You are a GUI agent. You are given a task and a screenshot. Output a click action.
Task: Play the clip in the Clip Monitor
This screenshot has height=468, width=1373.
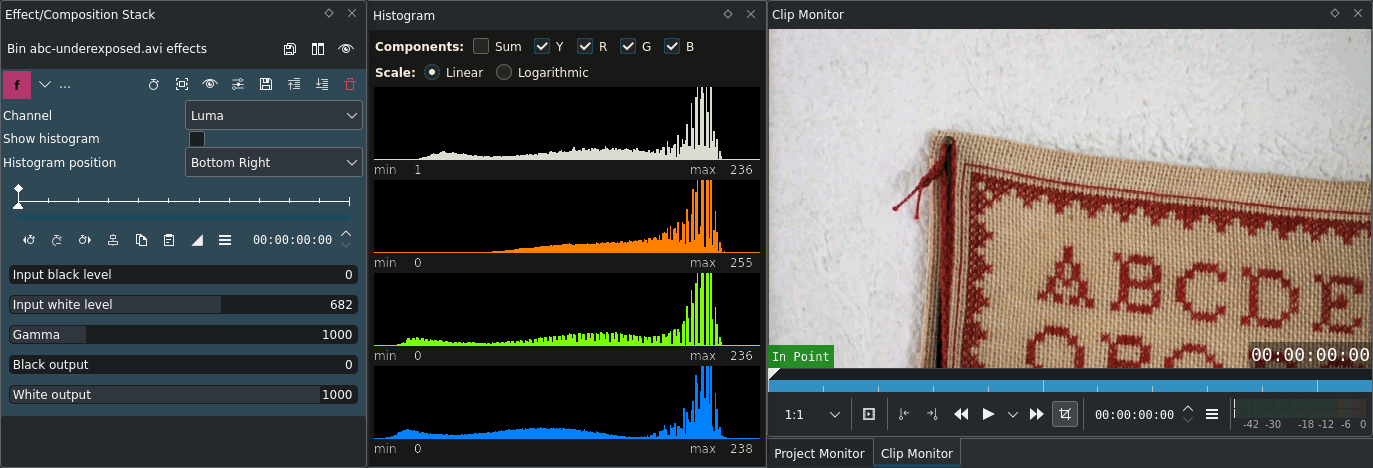point(989,414)
